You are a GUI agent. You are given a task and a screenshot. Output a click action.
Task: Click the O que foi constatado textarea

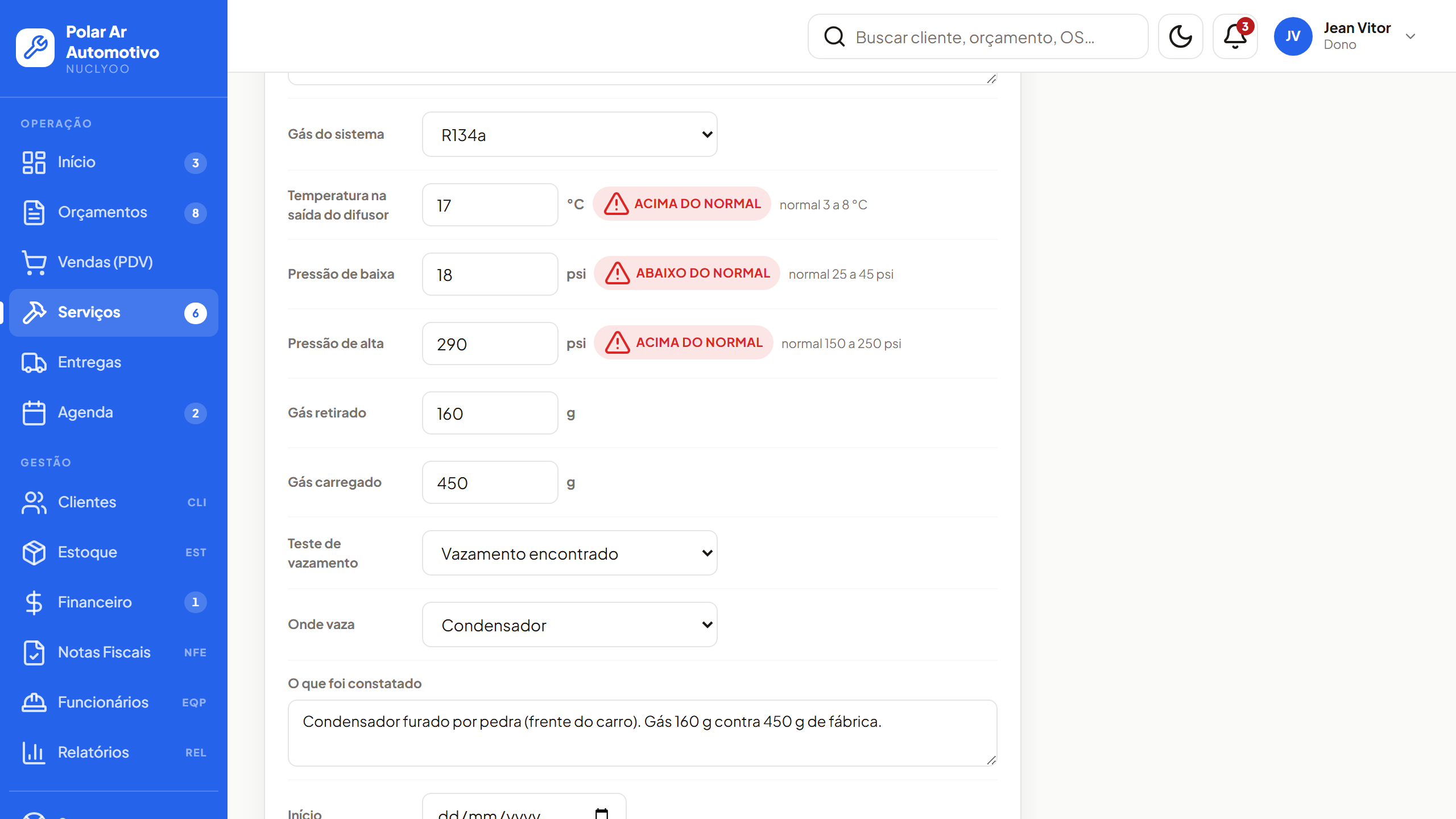[x=643, y=733]
